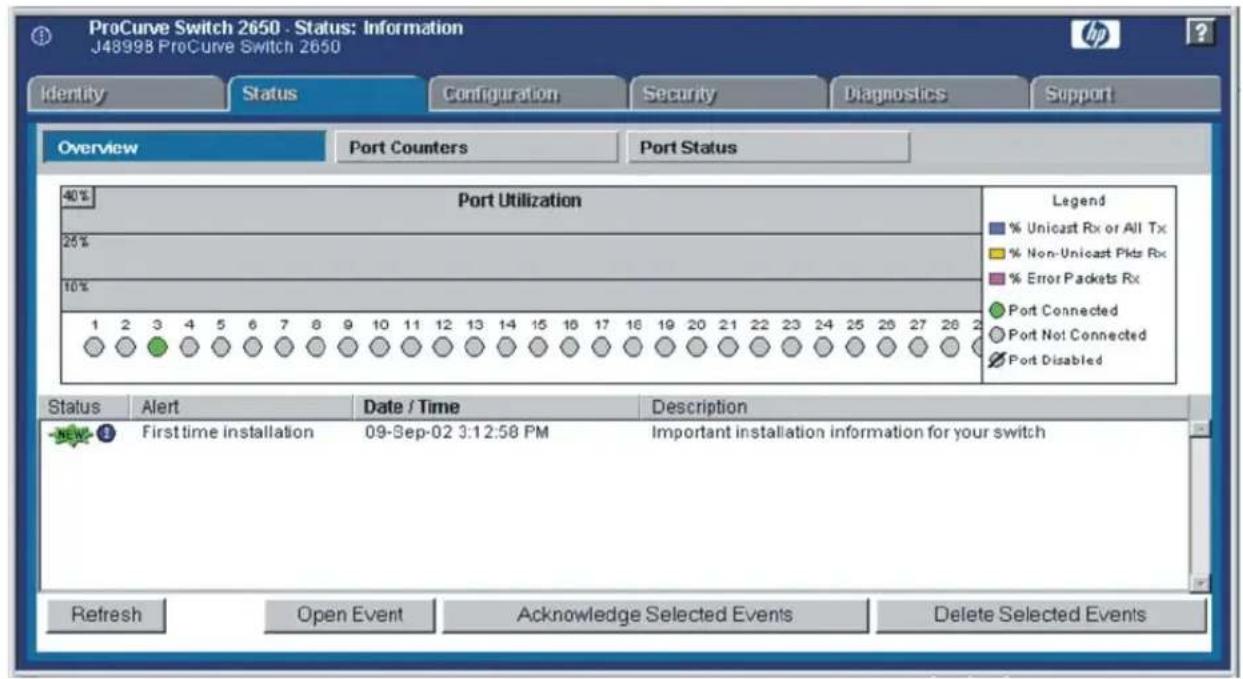Select port 22 indicator circle

pos(760,347)
